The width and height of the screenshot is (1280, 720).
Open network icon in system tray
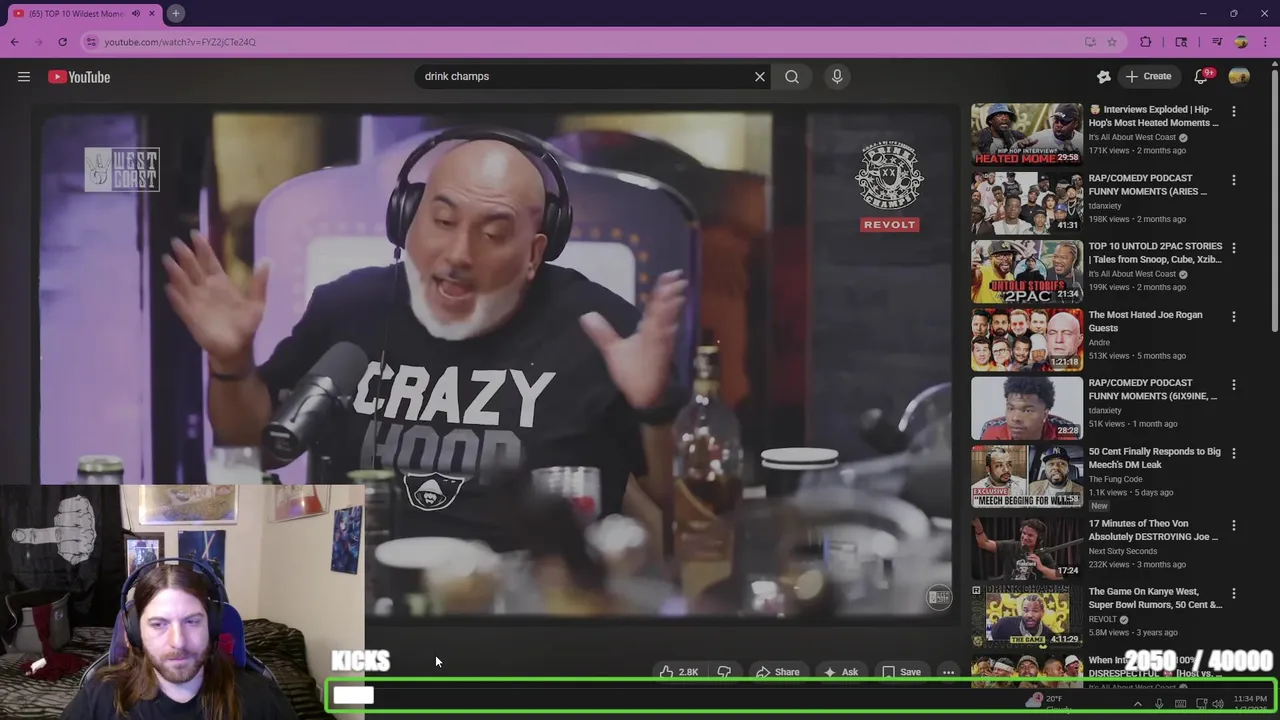pos(1201,704)
